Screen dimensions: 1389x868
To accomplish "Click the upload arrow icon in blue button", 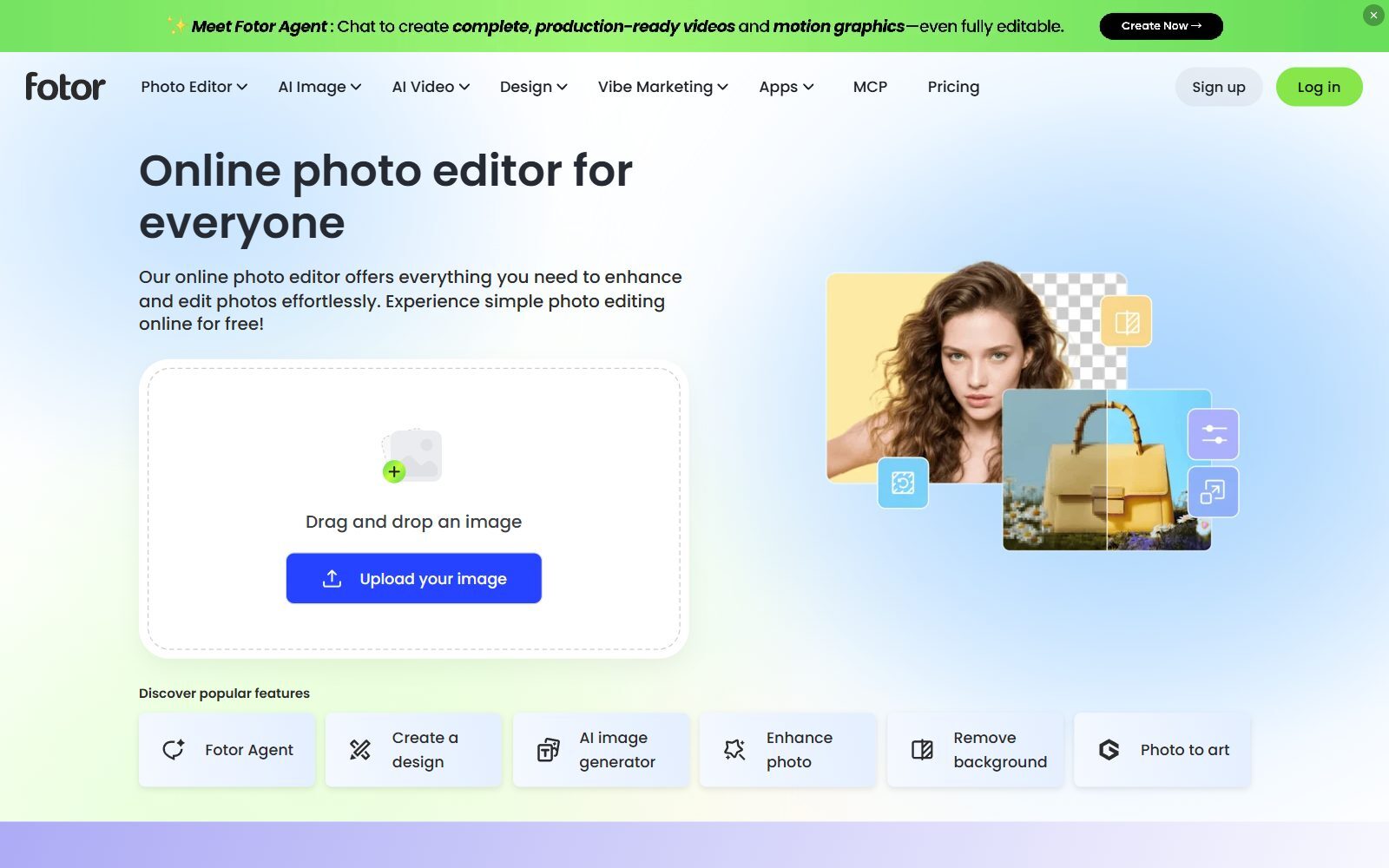I will tap(332, 579).
